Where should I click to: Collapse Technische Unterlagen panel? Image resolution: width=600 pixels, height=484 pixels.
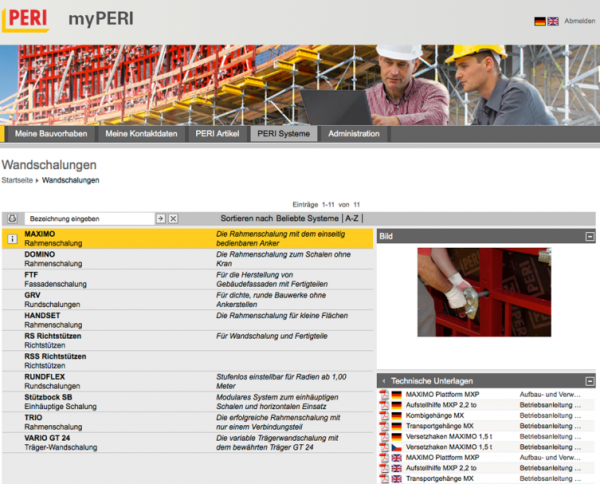590,381
